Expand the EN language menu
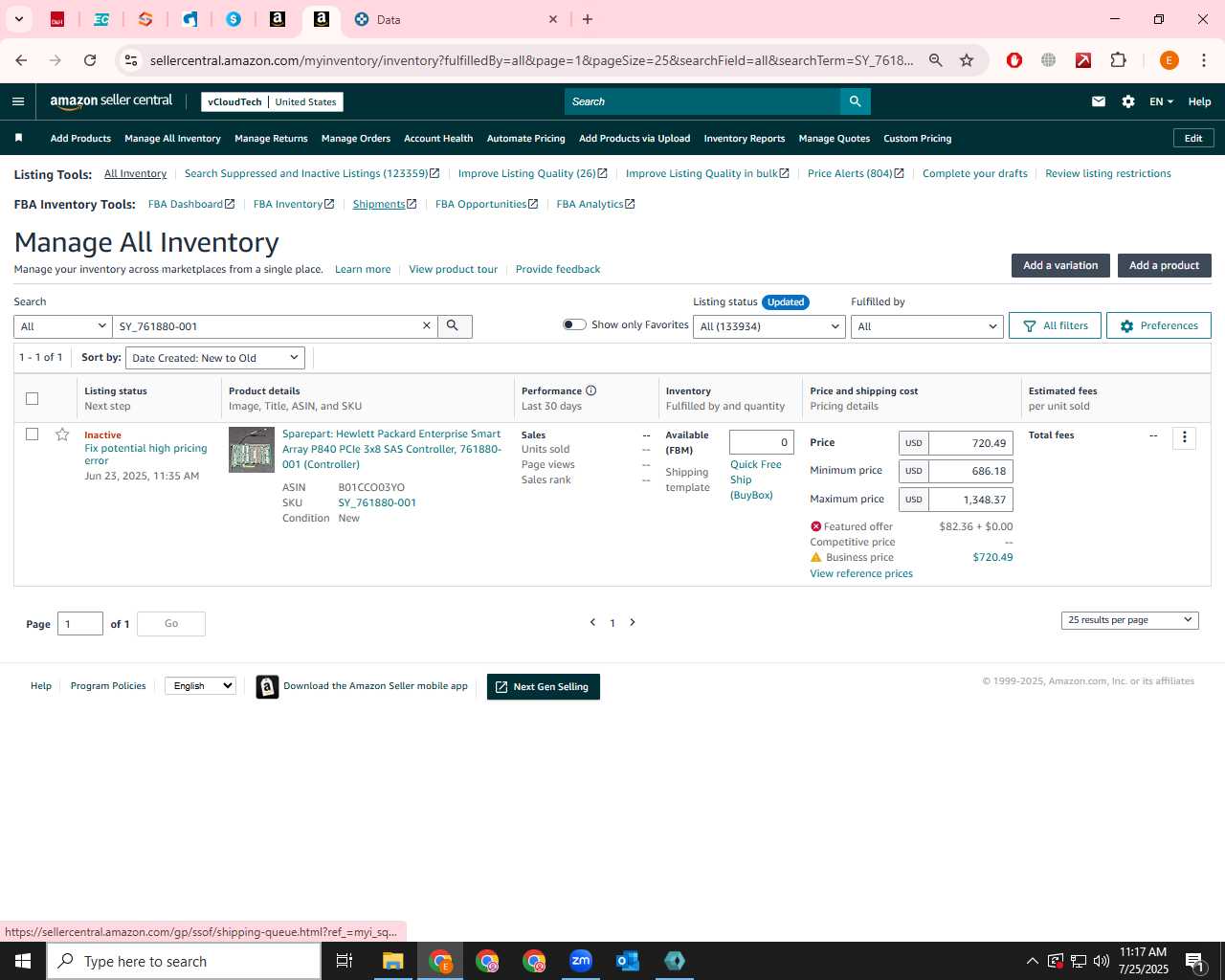This screenshot has height=980, width=1225. coord(1161,101)
